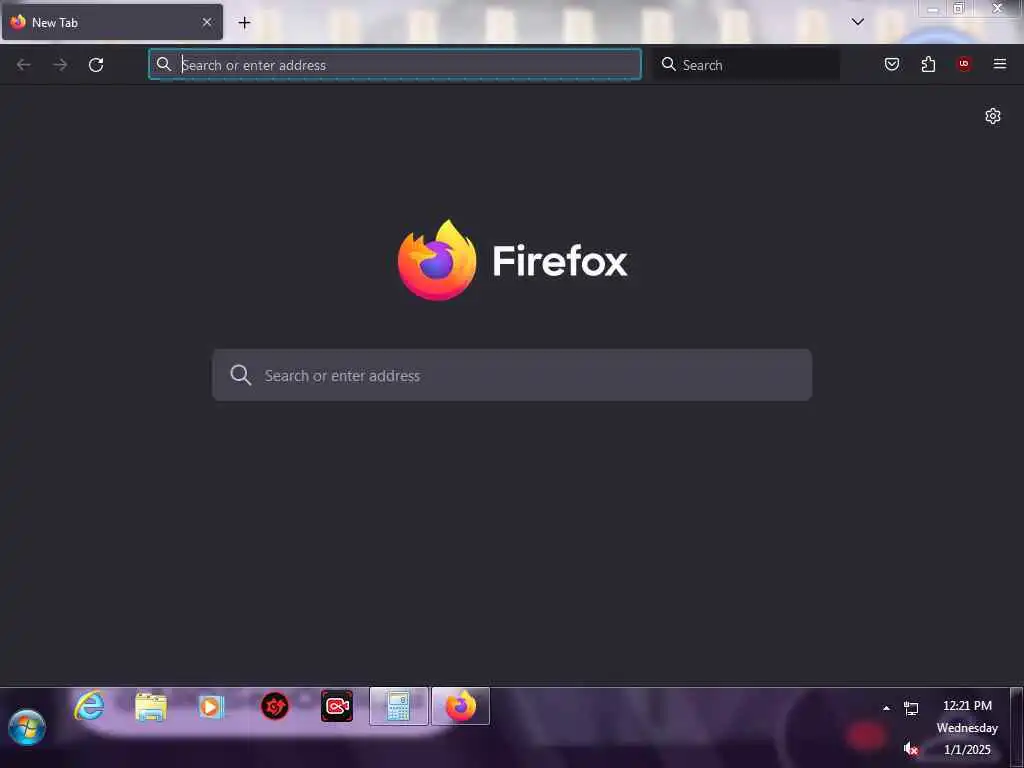Show hidden system tray icons arrow
This screenshot has height=768, width=1024.
tap(886, 708)
